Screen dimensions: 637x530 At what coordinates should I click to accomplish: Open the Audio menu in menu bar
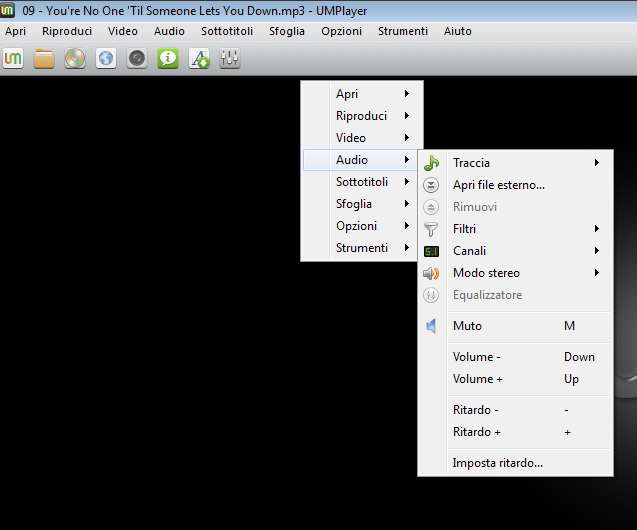[169, 31]
